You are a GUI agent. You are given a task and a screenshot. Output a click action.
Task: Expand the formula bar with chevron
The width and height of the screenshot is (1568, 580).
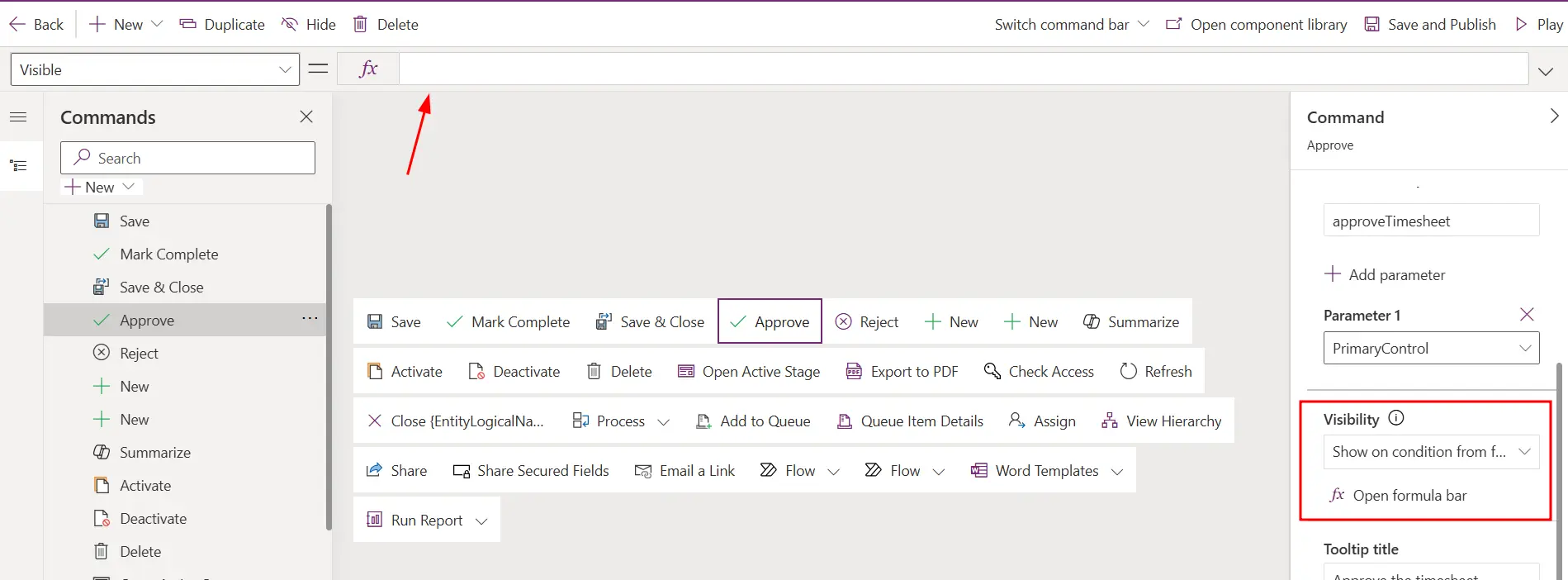click(1546, 71)
